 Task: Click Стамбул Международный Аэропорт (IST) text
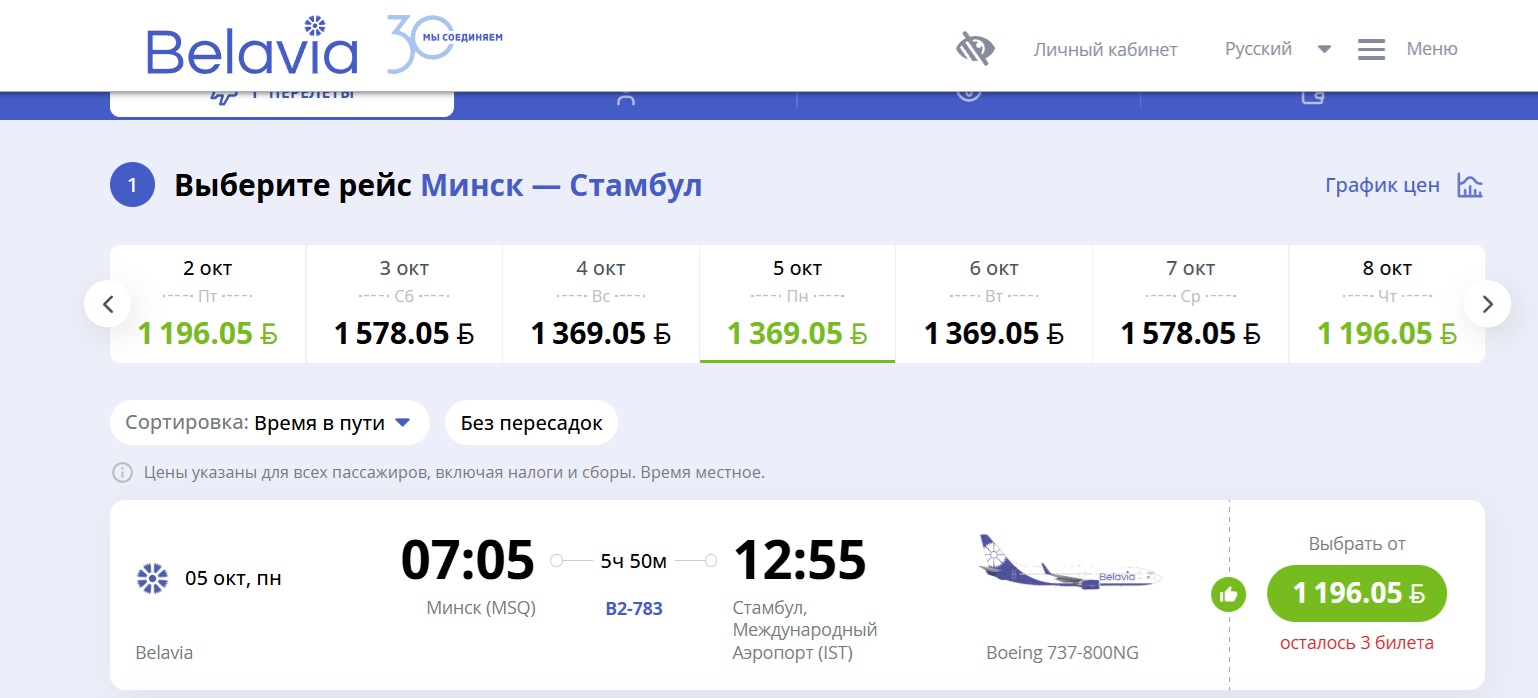point(805,630)
